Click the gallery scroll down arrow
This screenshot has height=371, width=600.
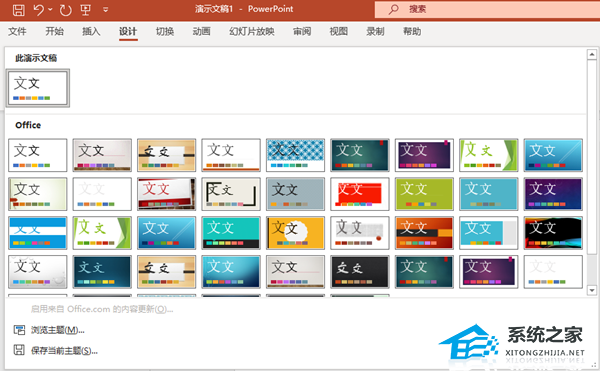(592, 290)
